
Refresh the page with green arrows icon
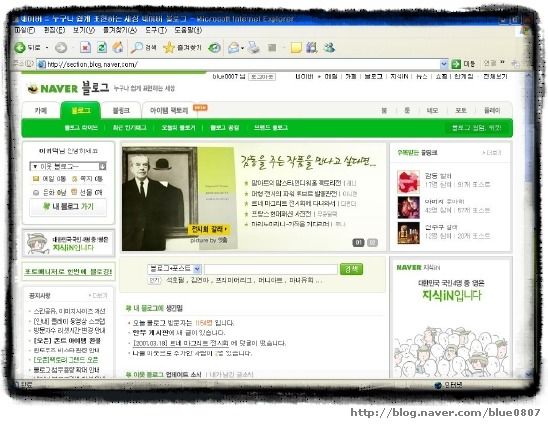tap(102, 48)
